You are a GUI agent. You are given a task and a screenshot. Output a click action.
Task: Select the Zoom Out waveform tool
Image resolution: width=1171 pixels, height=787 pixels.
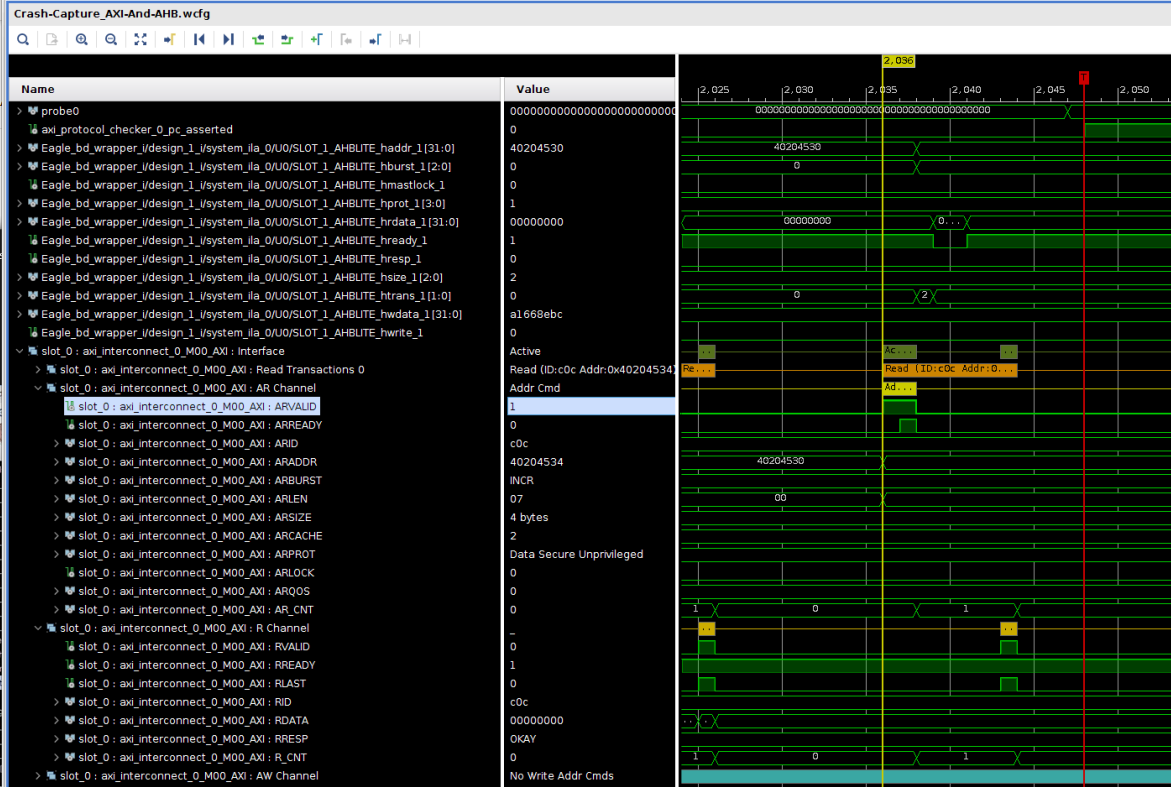110,39
